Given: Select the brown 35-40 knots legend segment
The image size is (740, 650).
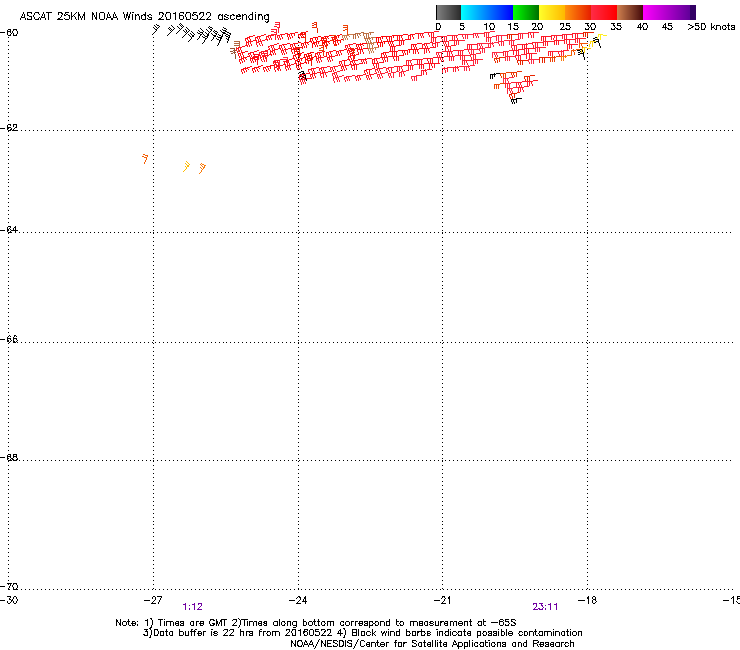Looking at the screenshot, I should click(x=630, y=12).
